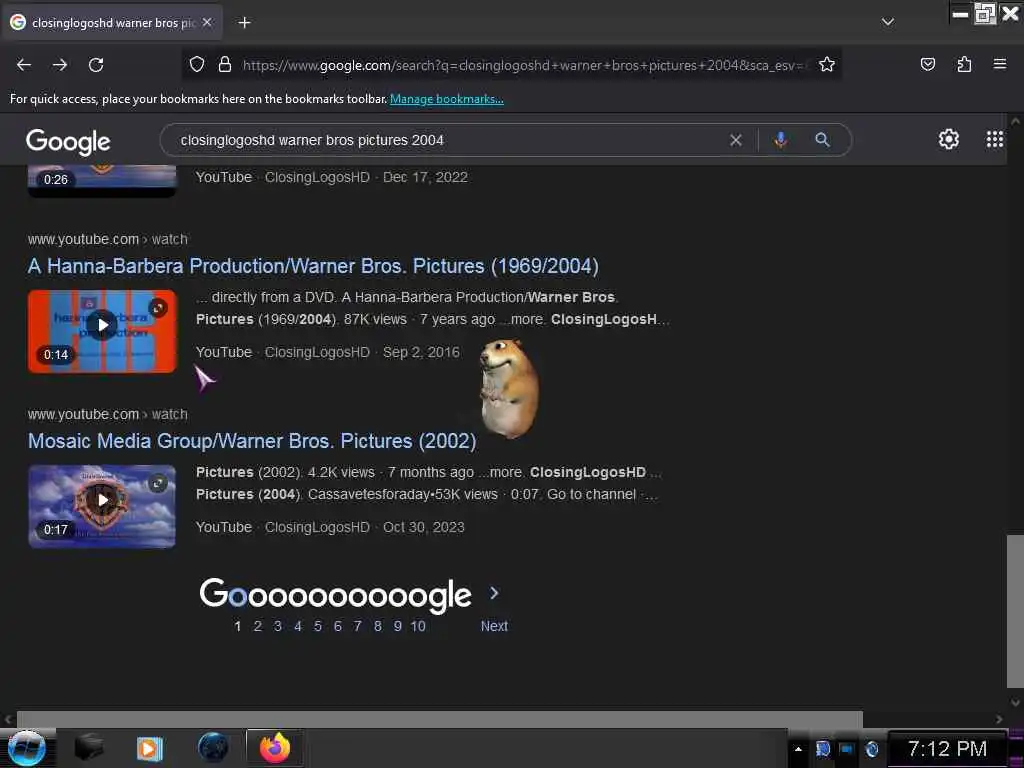Go to results page 5
Viewport: 1024px width, 768px height.
point(317,626)
